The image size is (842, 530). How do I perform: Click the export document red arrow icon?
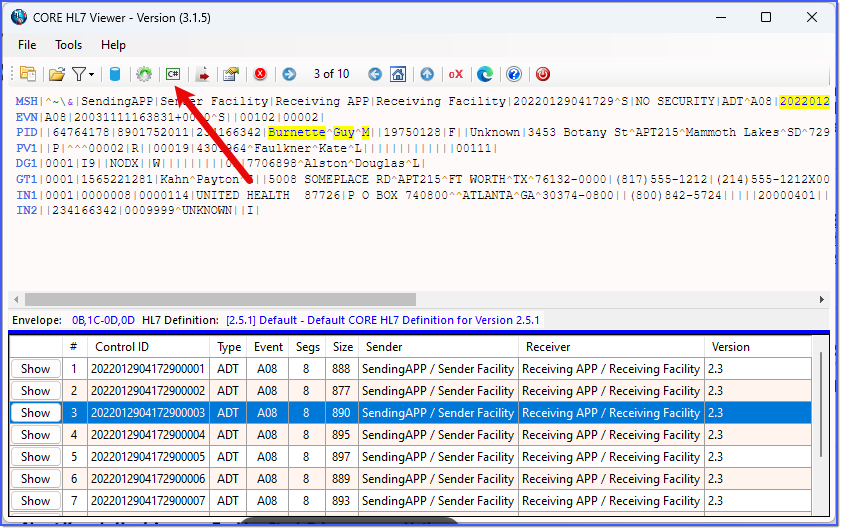click(x=202, y=74)
